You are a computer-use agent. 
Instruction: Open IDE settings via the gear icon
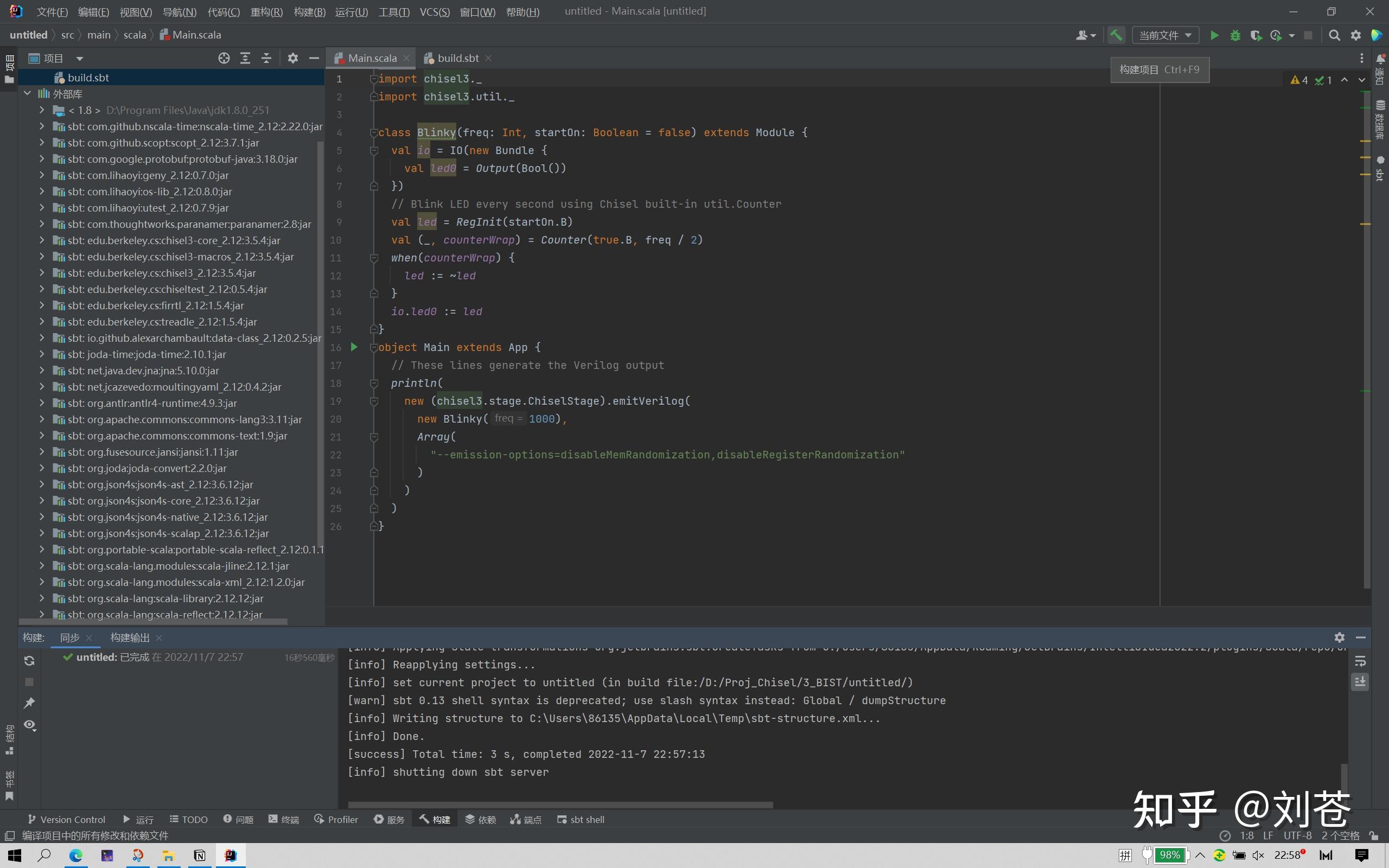[1356, 35]
